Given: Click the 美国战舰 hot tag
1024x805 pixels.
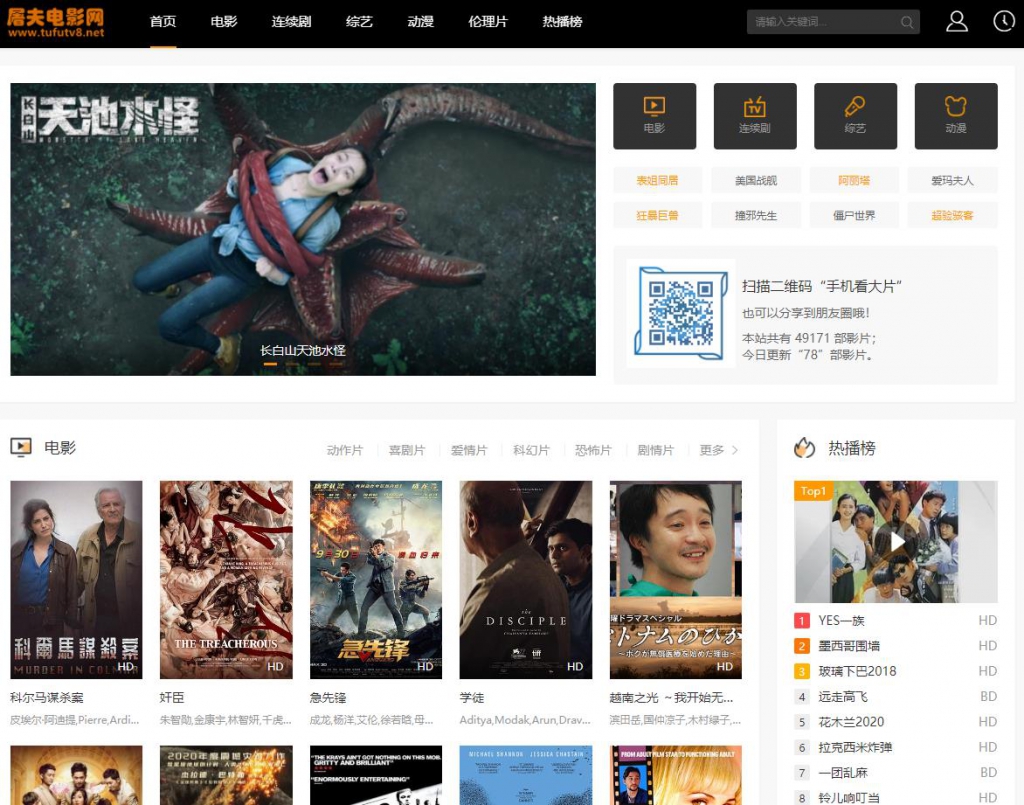Looking at the screenshot, I should [756, 180].
